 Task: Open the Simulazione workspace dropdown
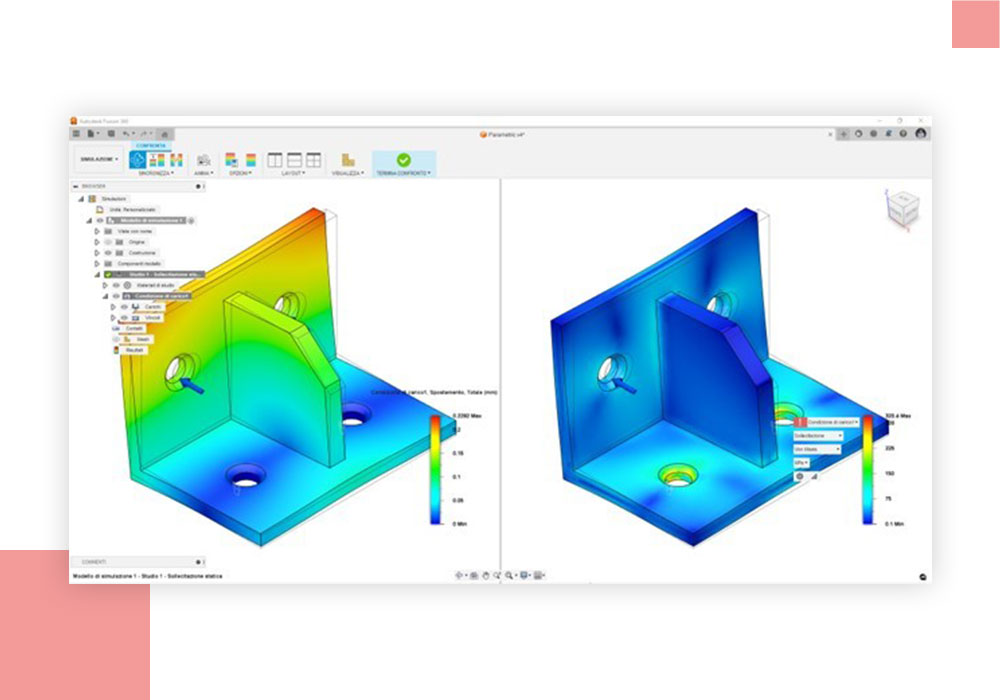pos(98,159)
